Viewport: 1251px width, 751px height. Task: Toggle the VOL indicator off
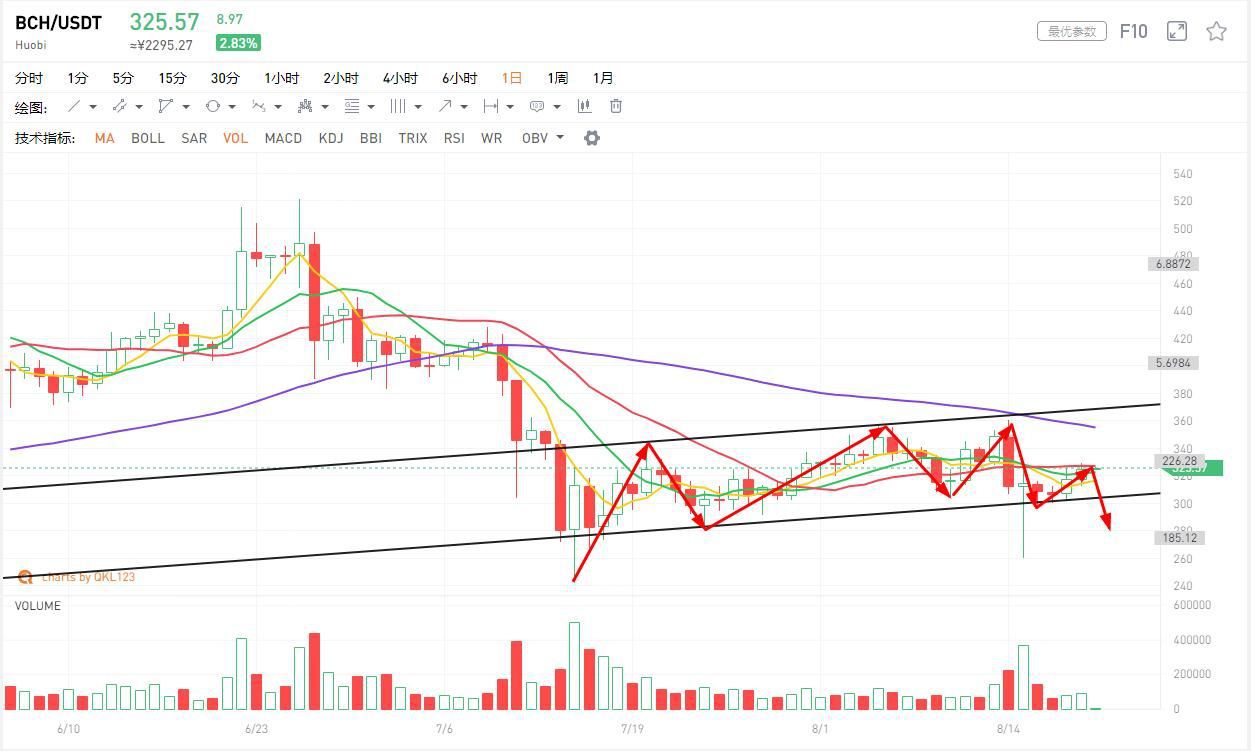click(235, 138)
